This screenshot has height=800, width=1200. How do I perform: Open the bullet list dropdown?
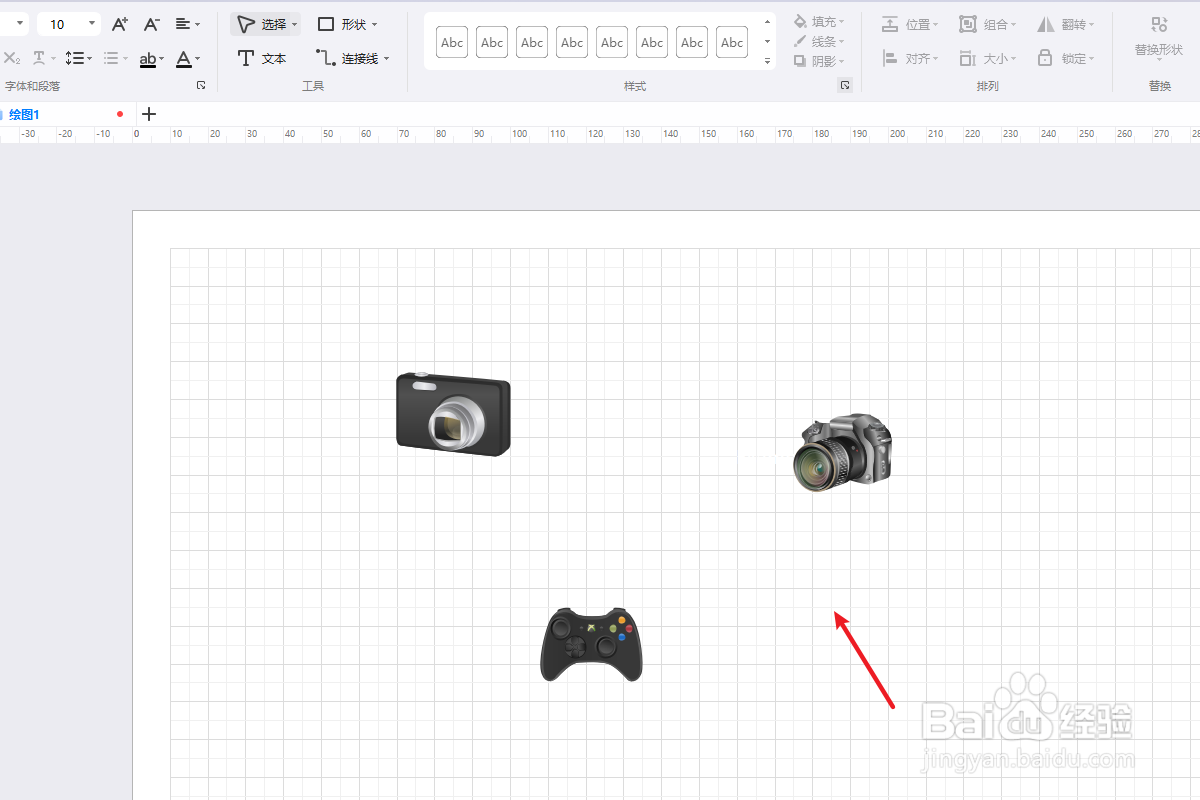point(114,59)
